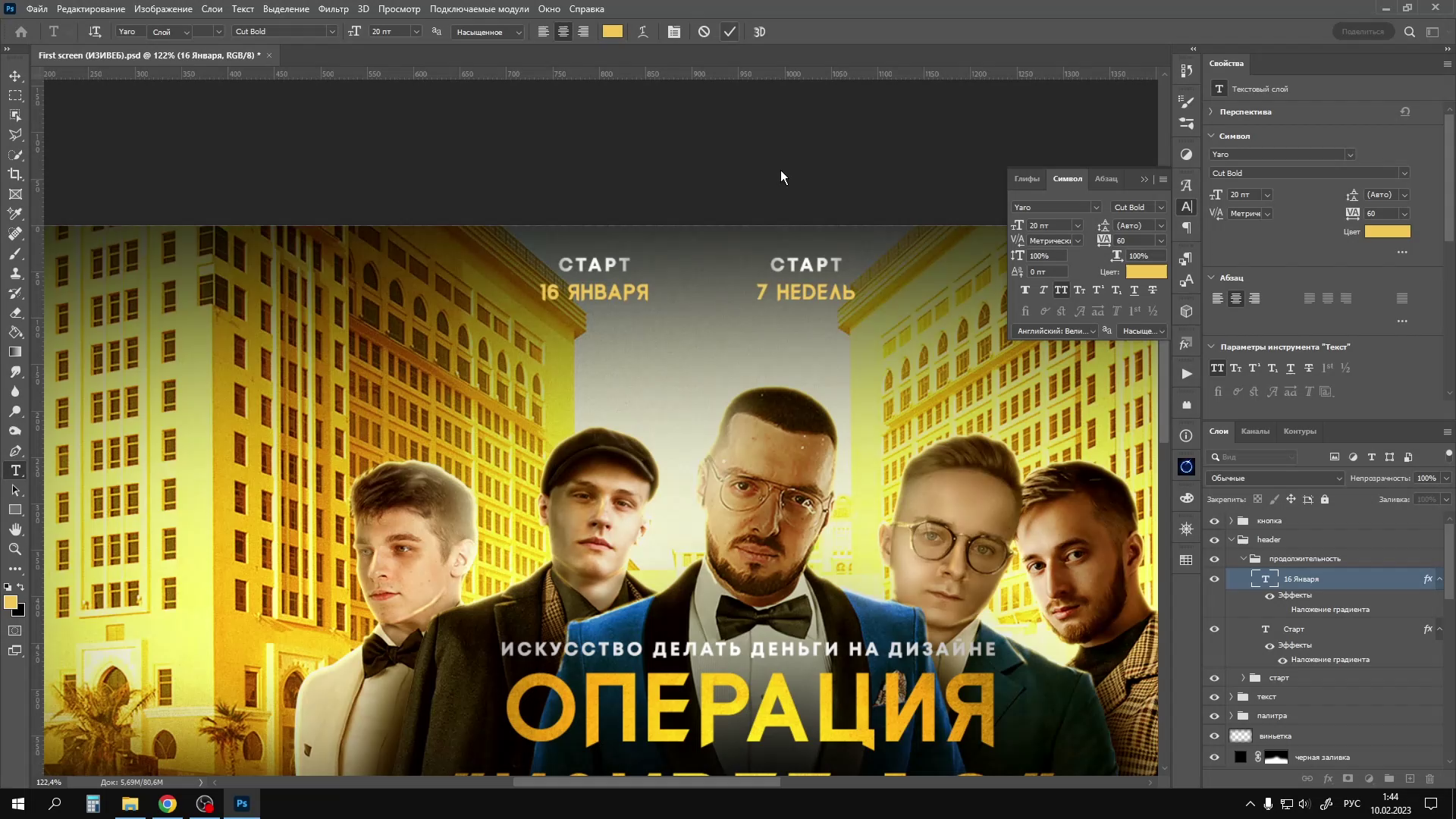Click the Поделиться button
The image size is (1456, 819).
[x=1362, y=32]
